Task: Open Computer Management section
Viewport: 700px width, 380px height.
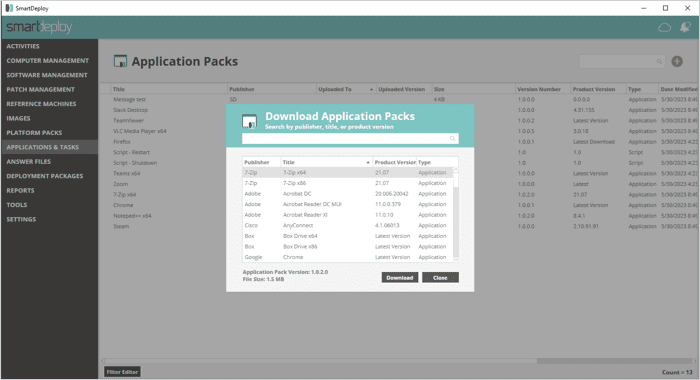Action: tap(49, 60)
